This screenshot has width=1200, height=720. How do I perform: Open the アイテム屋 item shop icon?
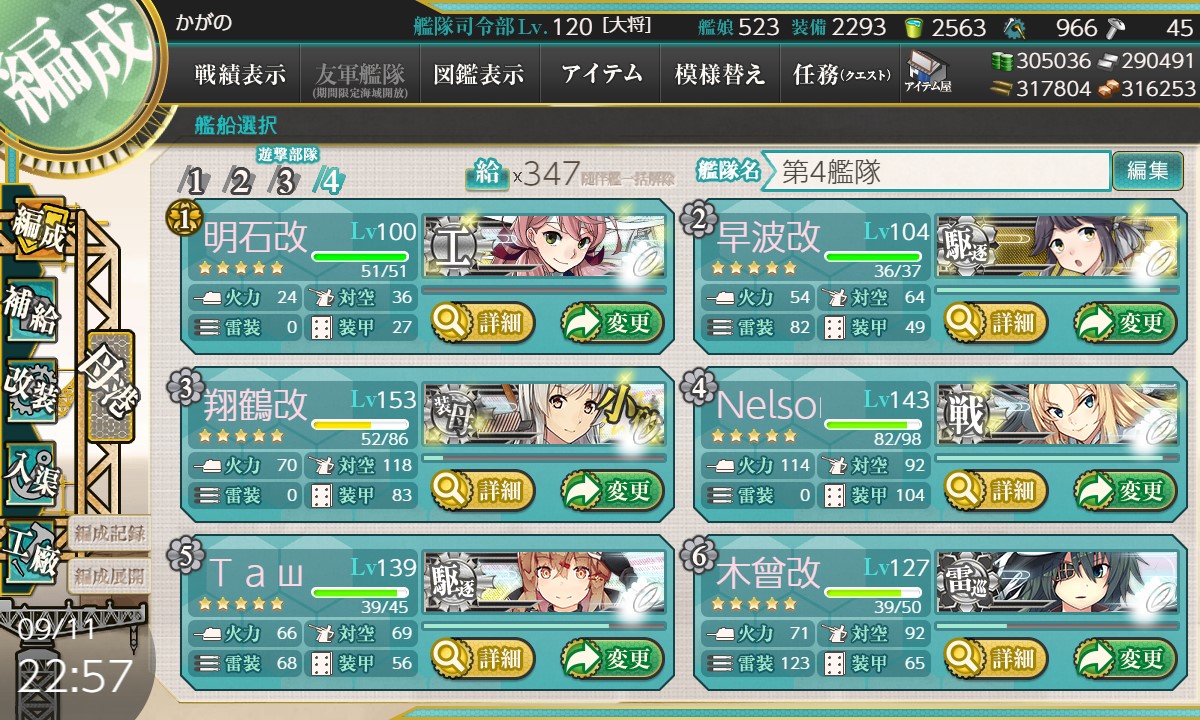927,73
